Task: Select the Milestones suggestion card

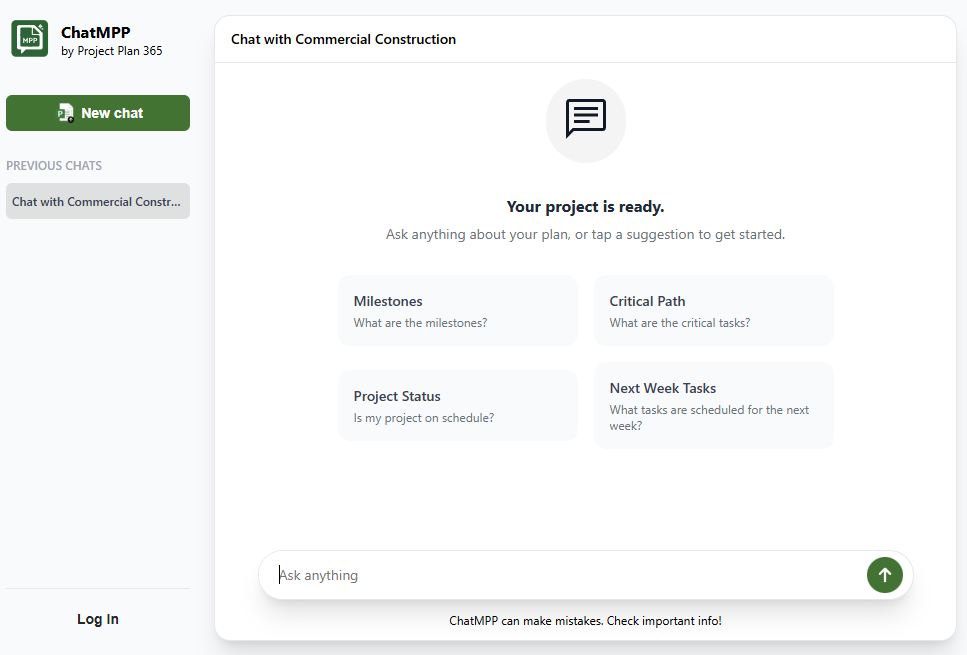Action: [x=457, y=311]
